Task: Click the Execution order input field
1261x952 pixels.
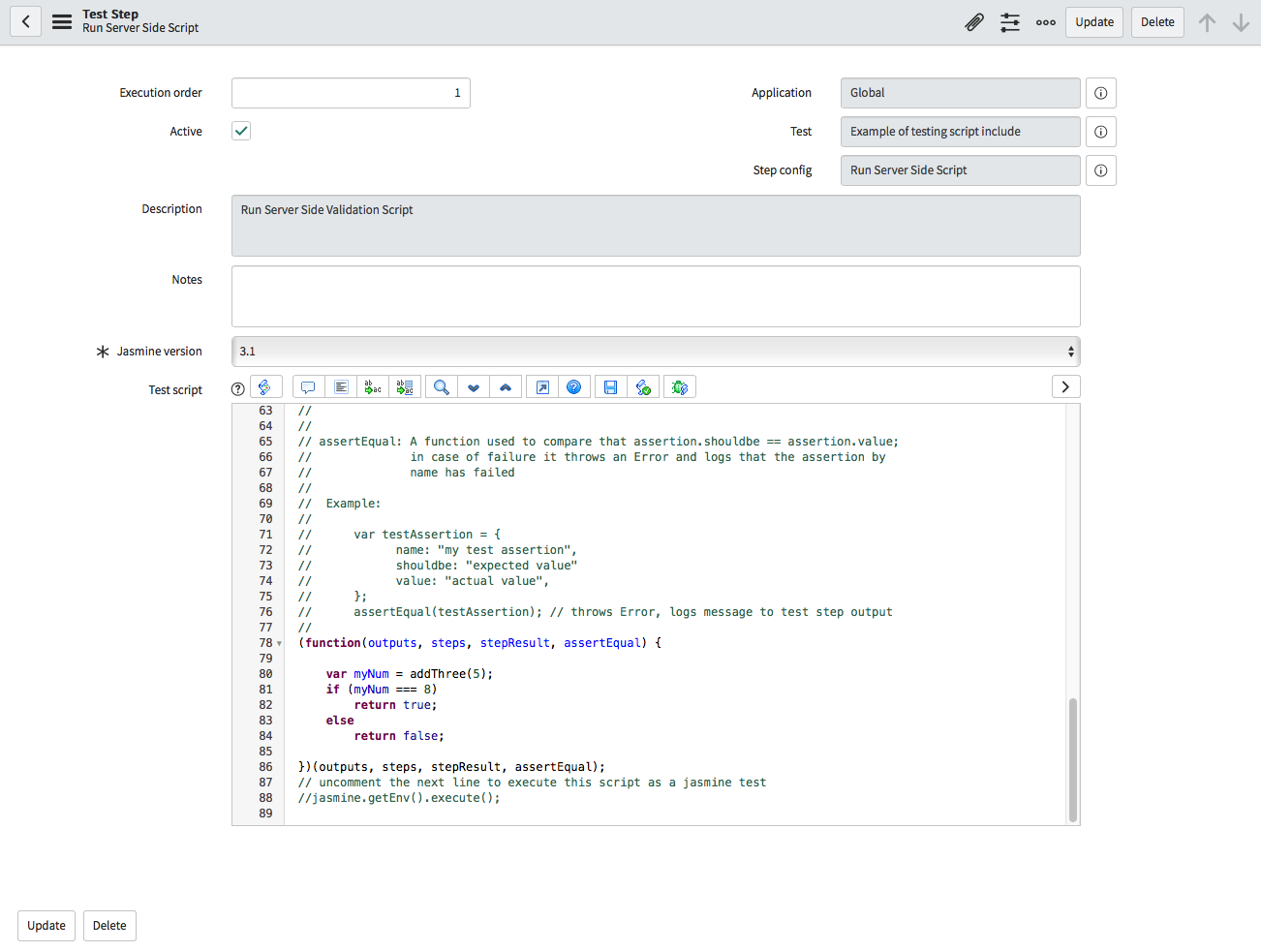Action: pos(351,93)
